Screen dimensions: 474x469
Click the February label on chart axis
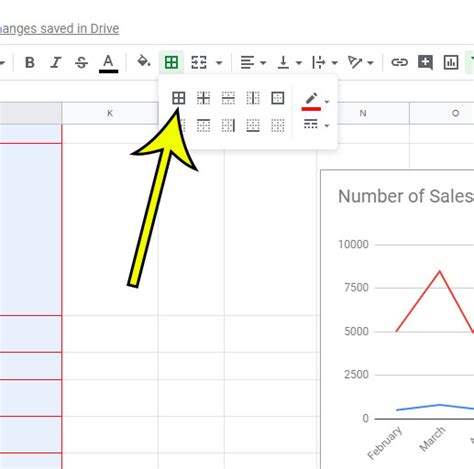click(x=385, y=443)
